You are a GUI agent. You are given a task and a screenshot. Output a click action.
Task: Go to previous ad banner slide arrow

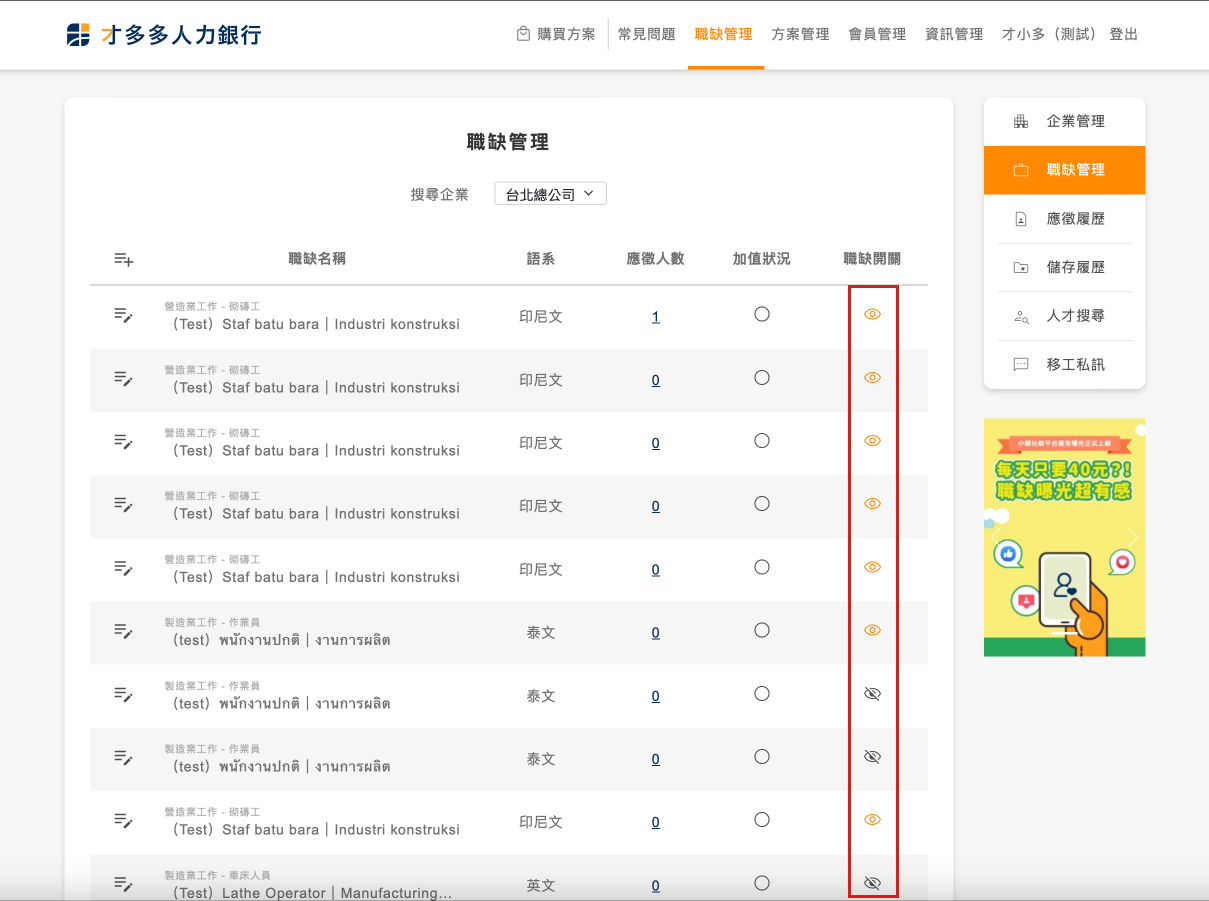coord(996,538)
